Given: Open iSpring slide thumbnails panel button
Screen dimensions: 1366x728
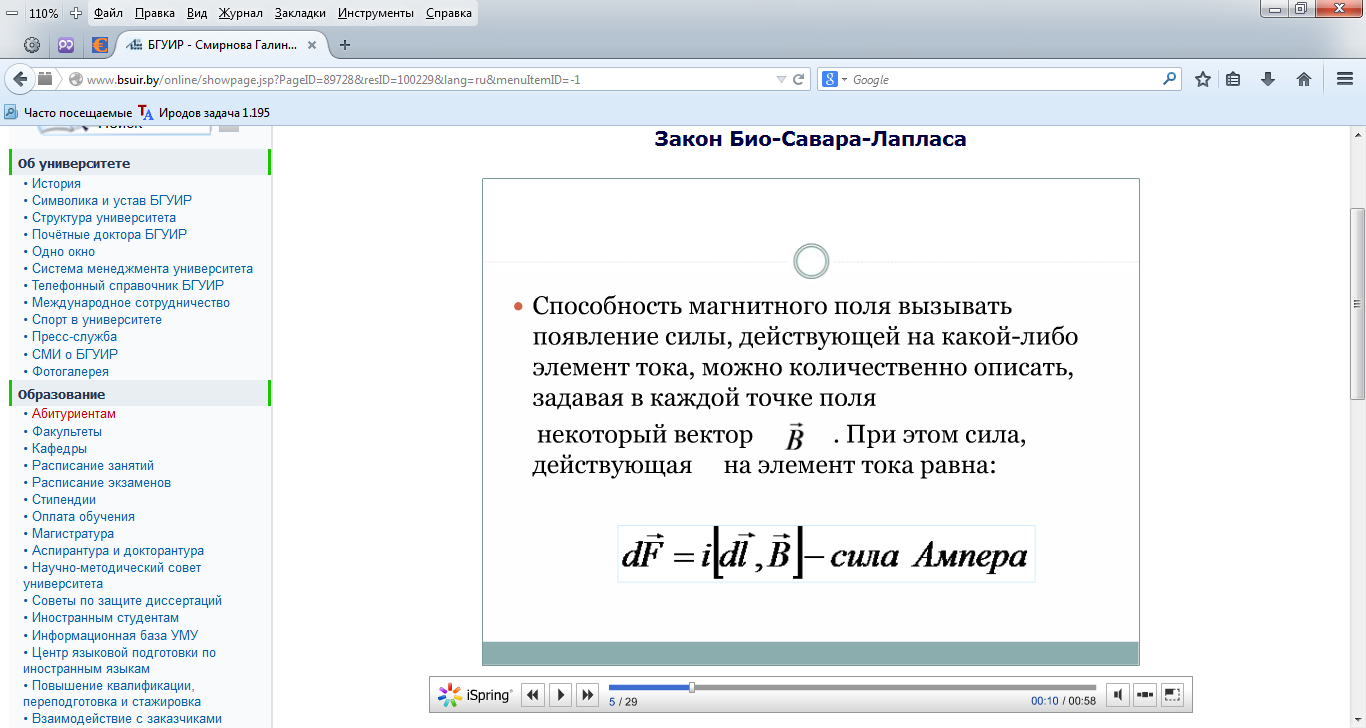Looking at the screenshot, I should [1146, 694].
